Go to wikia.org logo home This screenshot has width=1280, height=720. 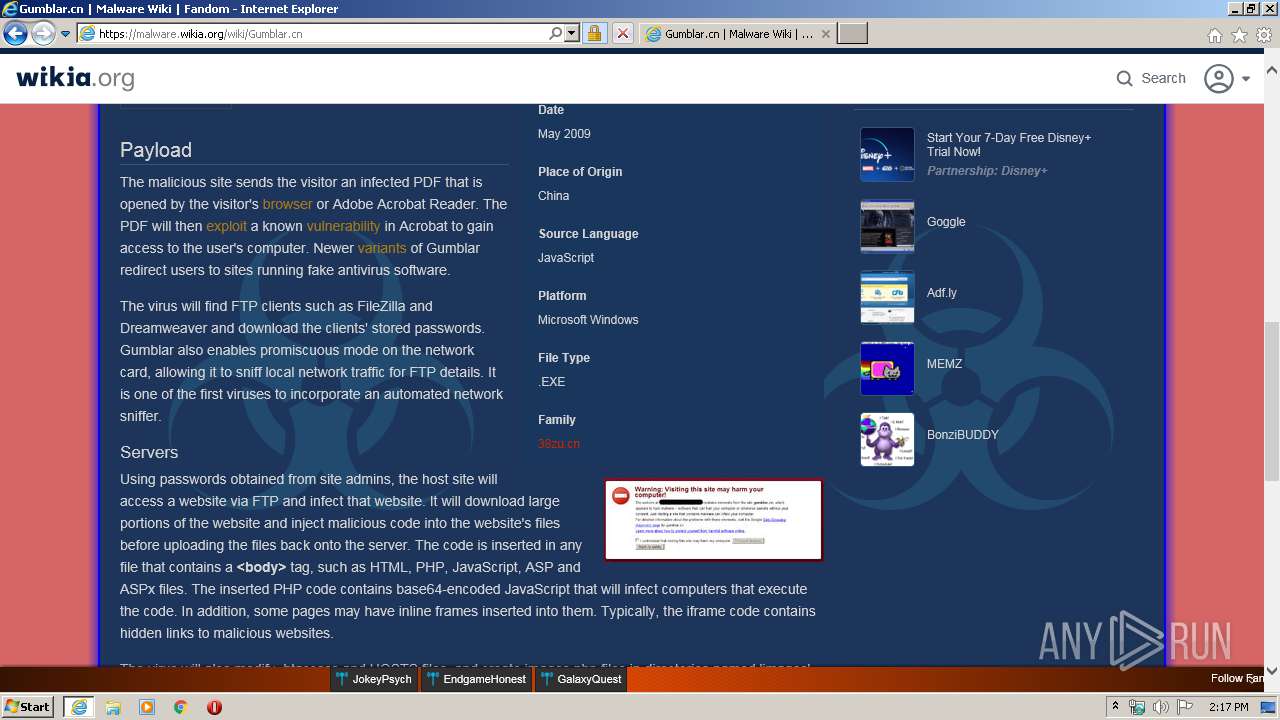(x=75, y=77)
